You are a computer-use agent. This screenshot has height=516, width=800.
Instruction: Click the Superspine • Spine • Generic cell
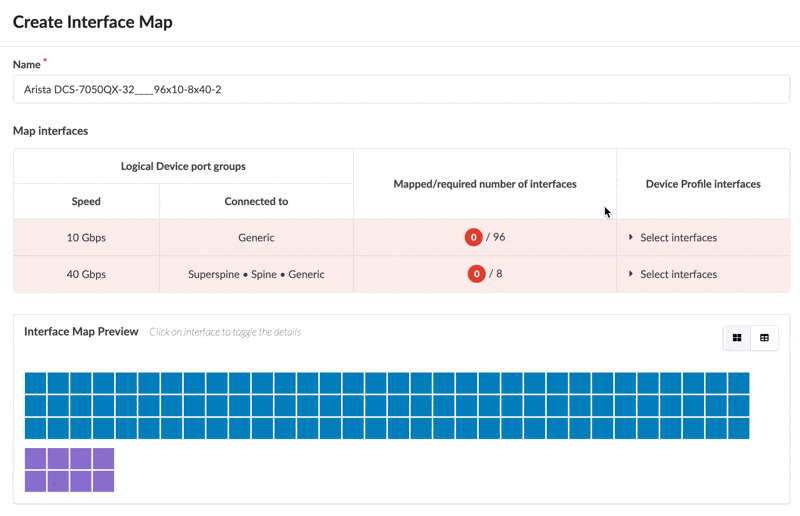coord(256,274)
